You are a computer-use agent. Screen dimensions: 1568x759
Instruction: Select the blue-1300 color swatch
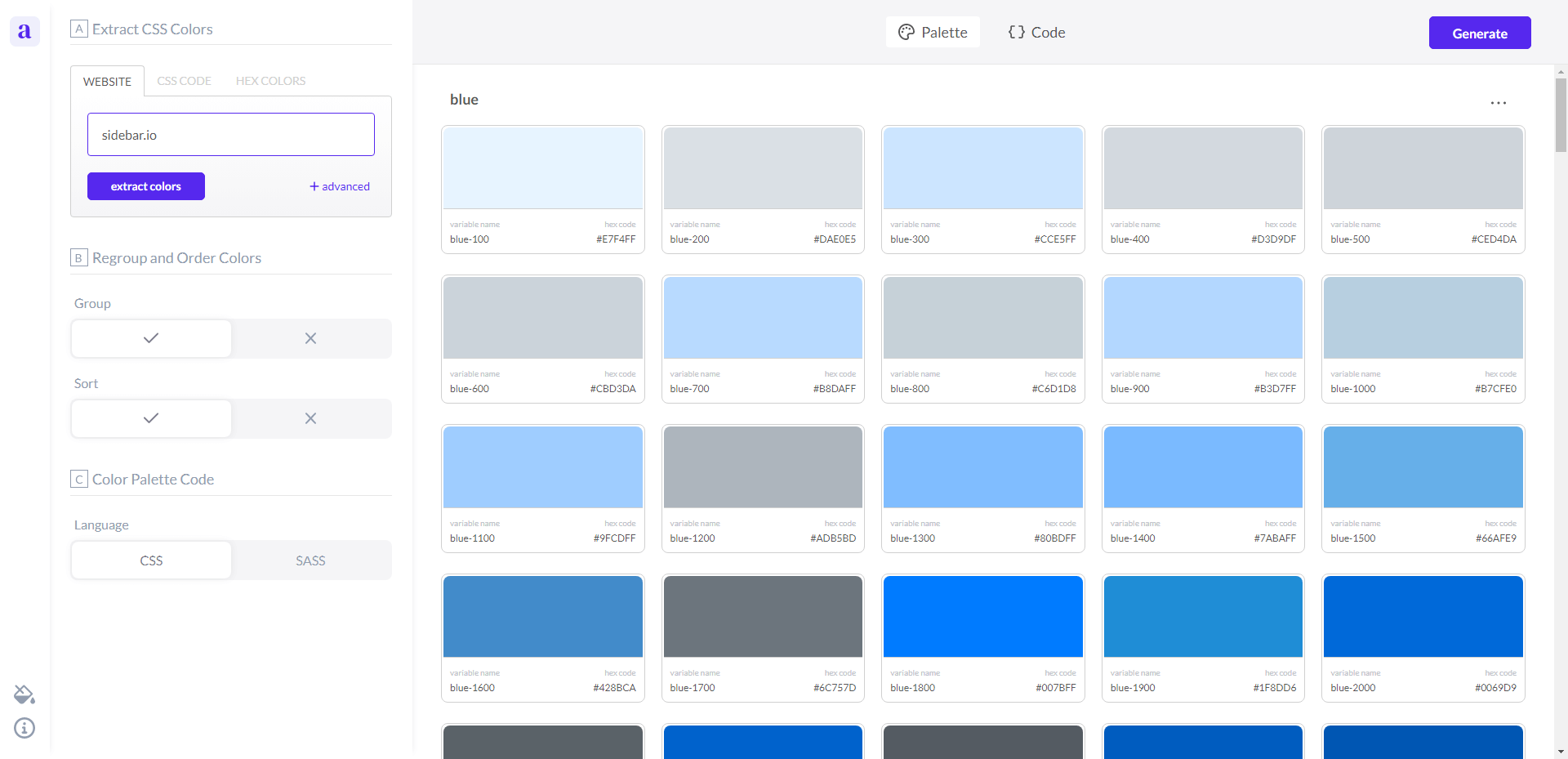(x=983, y=467)
